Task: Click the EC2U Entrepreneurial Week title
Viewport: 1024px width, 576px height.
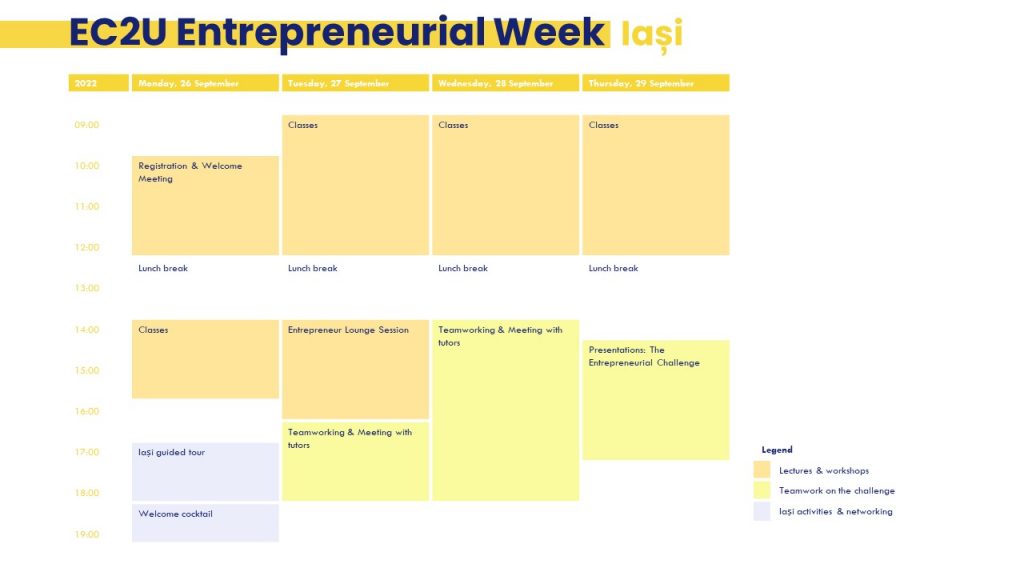Action: [336, 33]
